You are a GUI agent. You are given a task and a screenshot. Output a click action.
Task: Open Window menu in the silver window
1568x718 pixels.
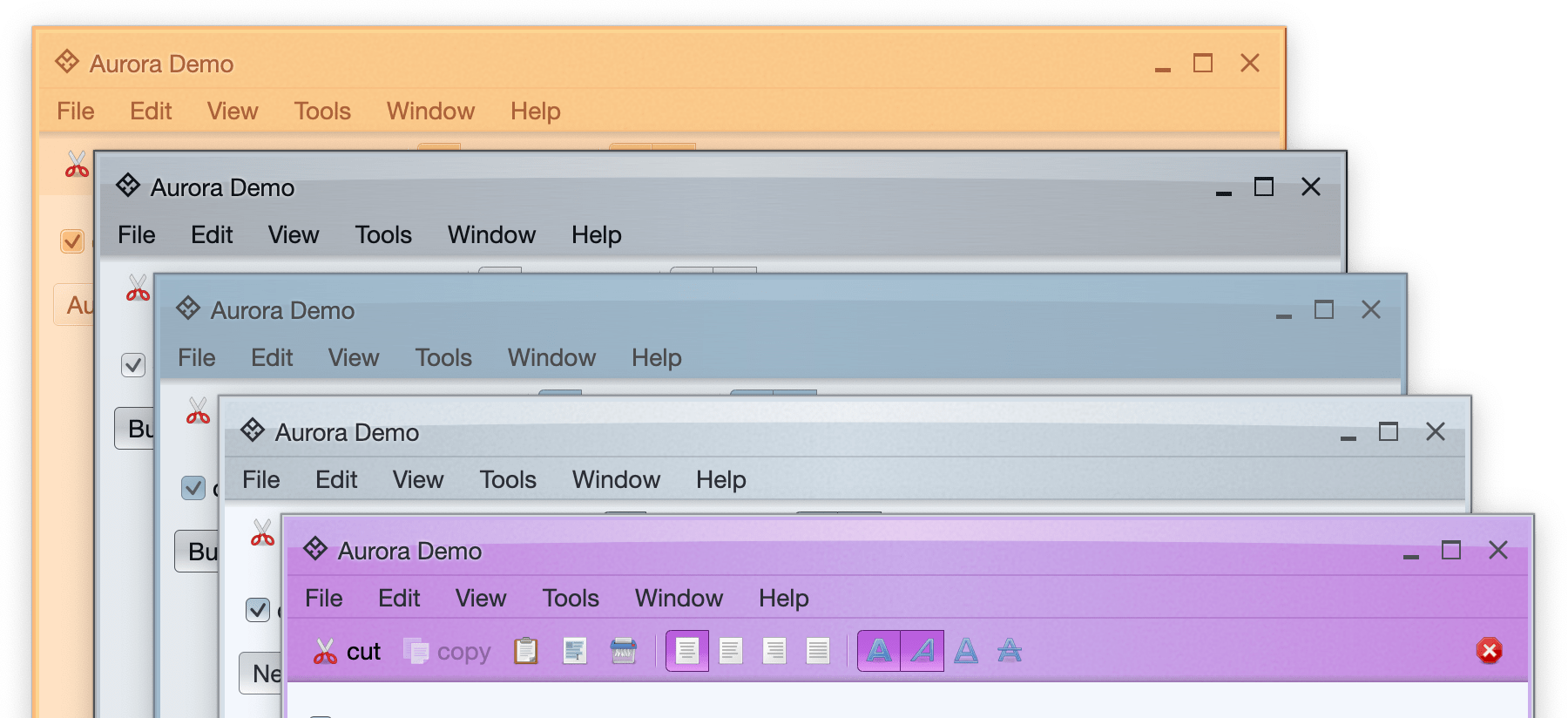click(617, 479)
